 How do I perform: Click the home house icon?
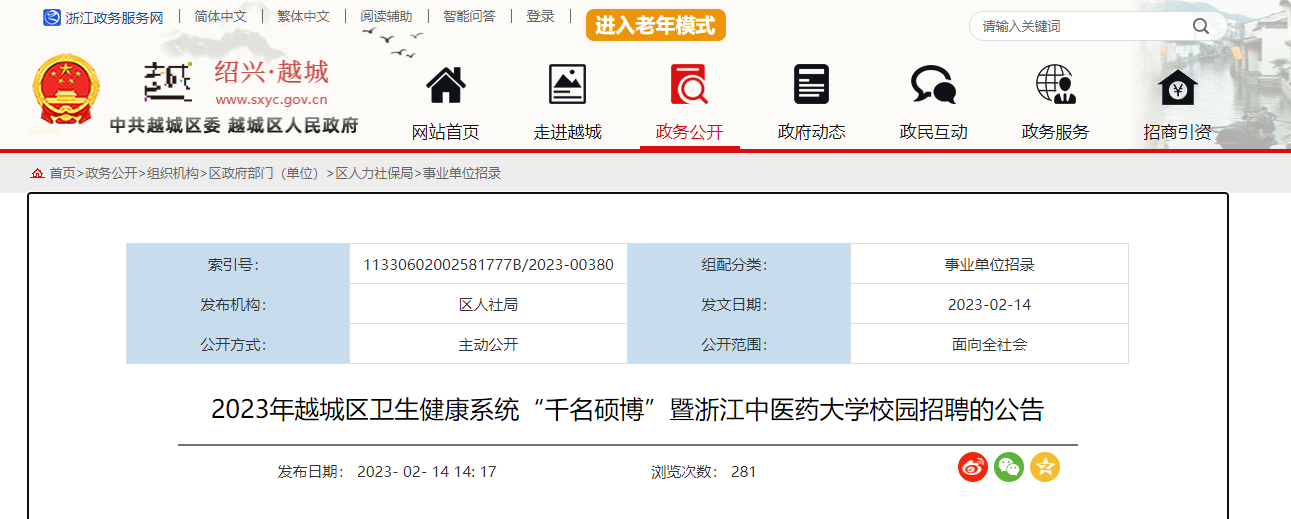pyautogui.click(x=446, y=85)
